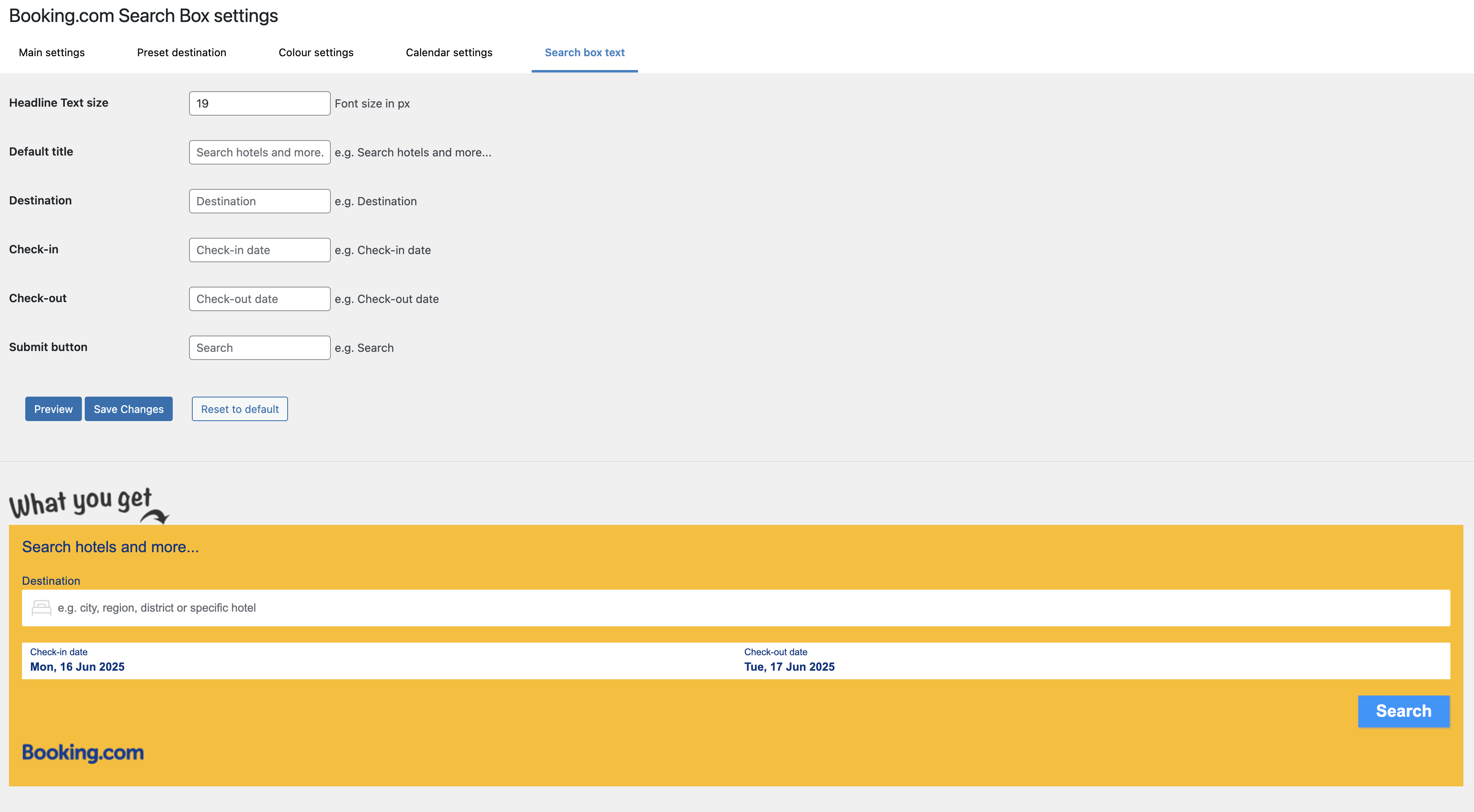The height and width of the screenshot is (812, 1474).
Task: Click the 'Headline Text size' label
Action: tap(58, 103)
